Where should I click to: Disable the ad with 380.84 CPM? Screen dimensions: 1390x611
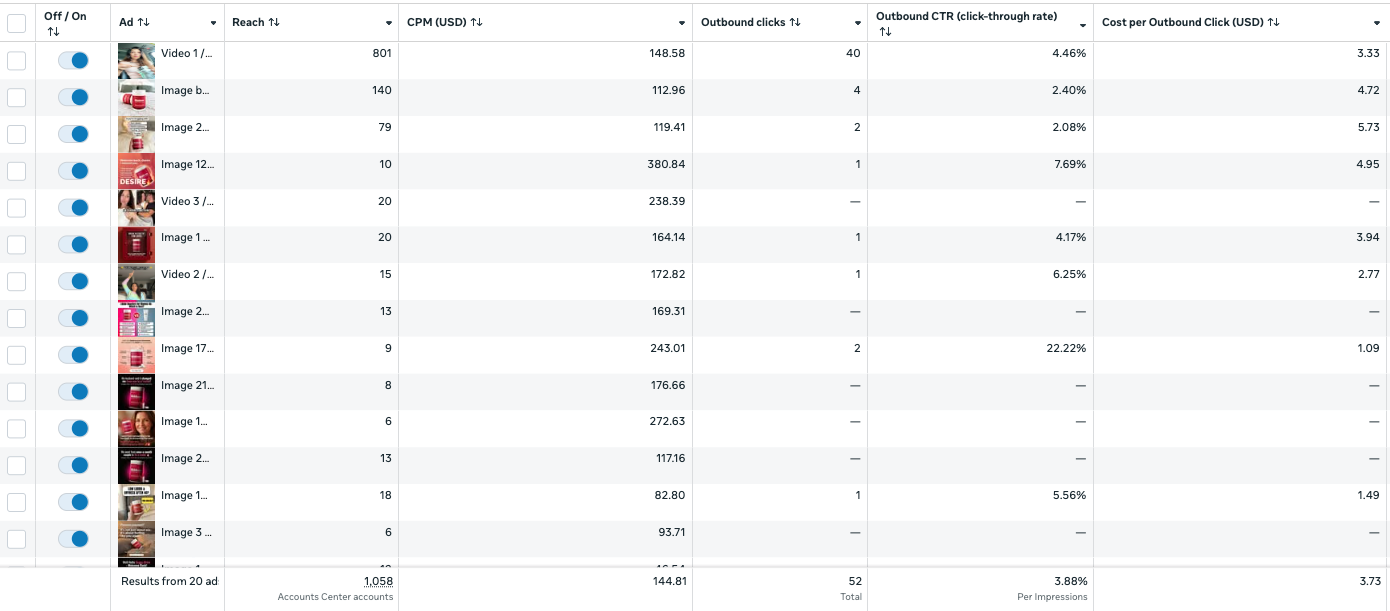[x=73, y=171]
